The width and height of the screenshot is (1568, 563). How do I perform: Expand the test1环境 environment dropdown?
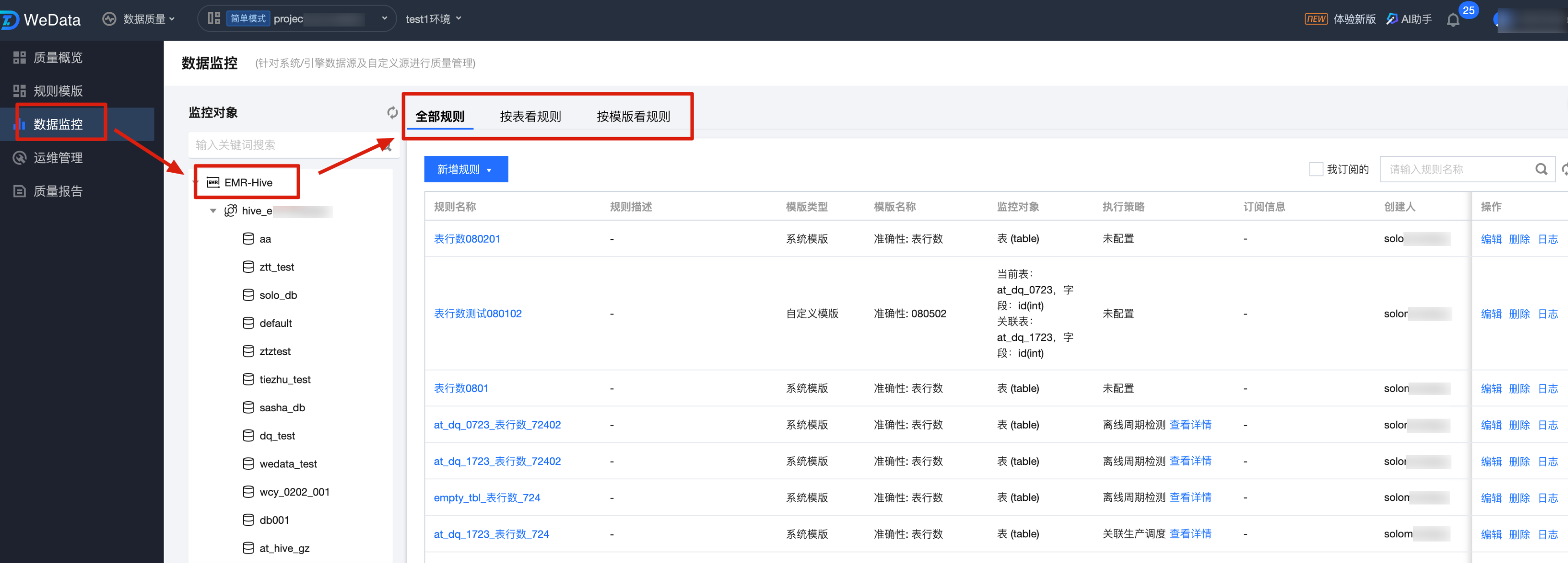click(433, 19)
